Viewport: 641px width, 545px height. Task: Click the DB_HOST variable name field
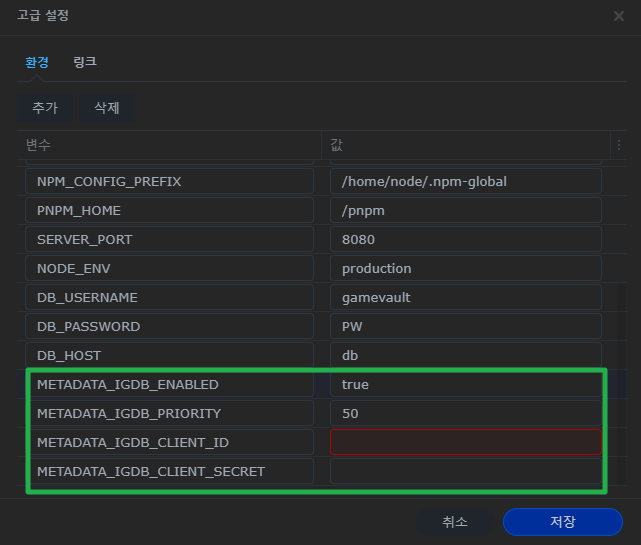click(168, 355)
